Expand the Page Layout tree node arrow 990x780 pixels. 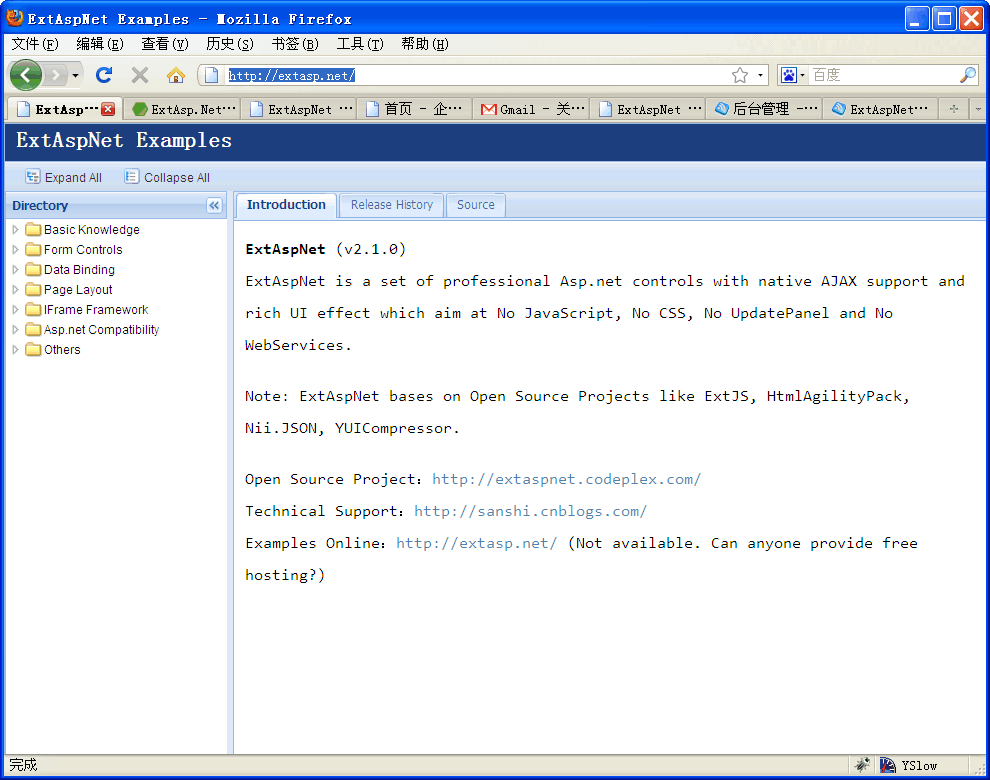coord(16,289)
